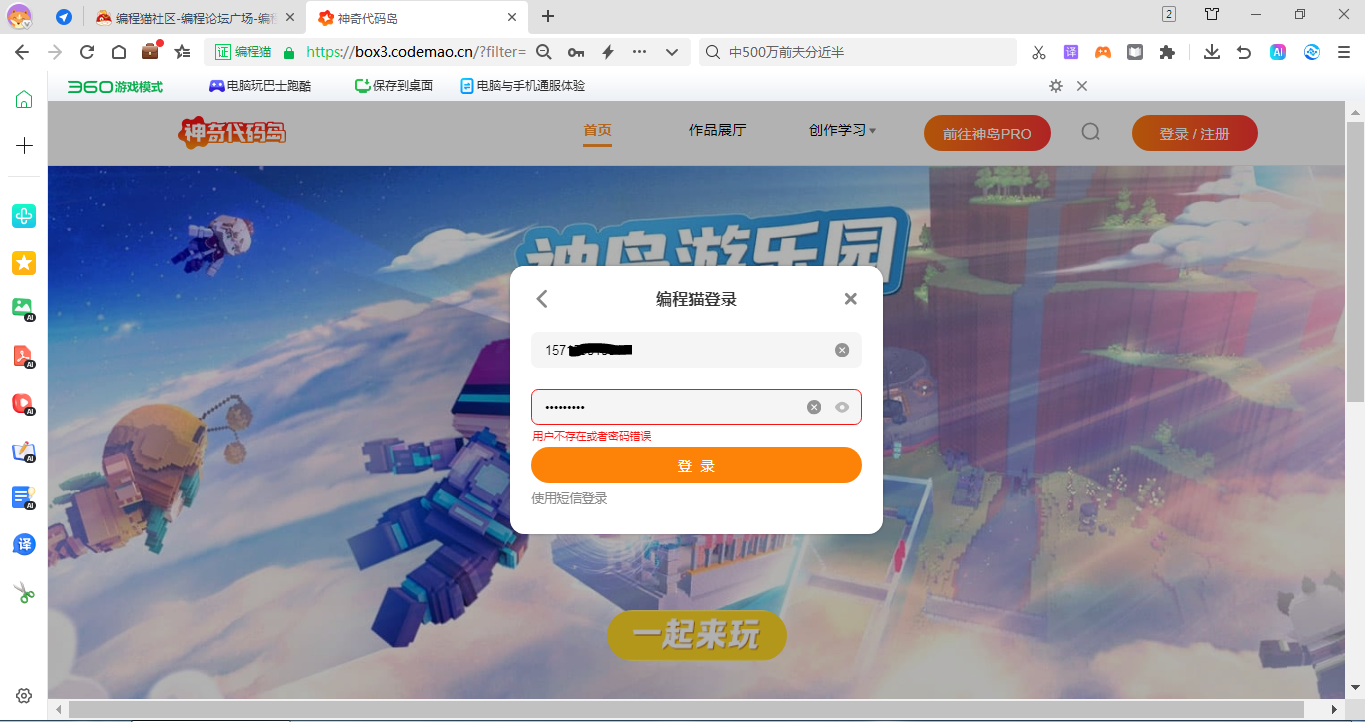Toggle password visibility eye icon
Image resolution: width=1365 pixels, height=722 pixels.
coord(842,407)
